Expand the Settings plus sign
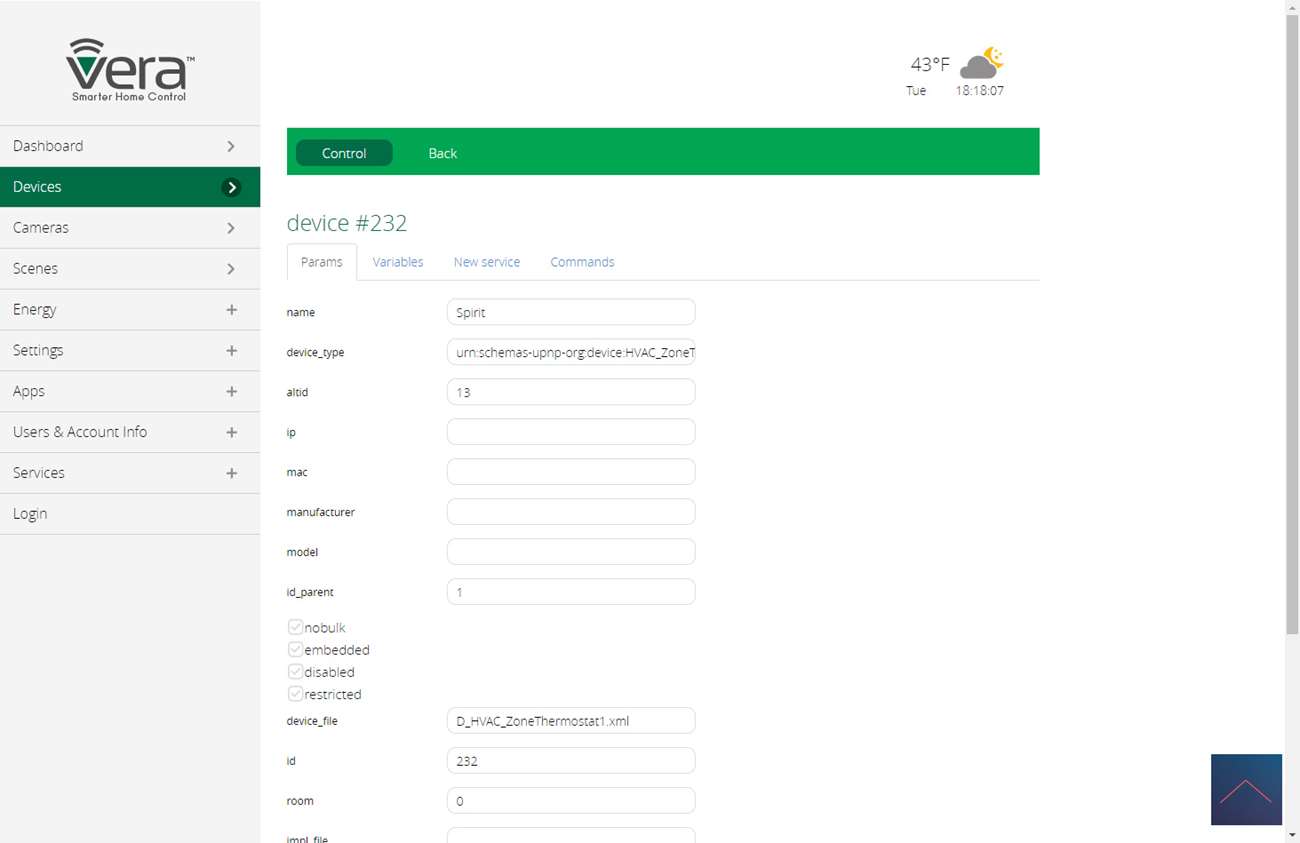The width and height of the screenshot is (1300, 843). tap(231, 351)
